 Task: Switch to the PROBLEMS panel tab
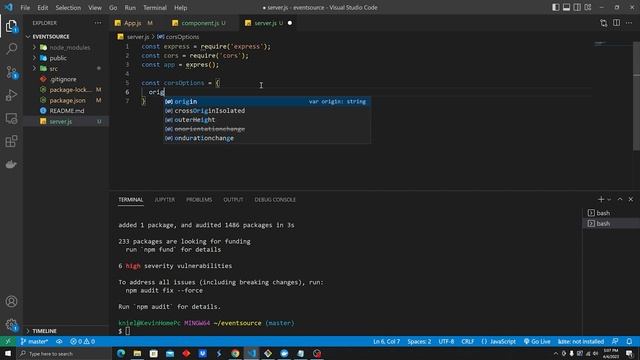point(199,200)
